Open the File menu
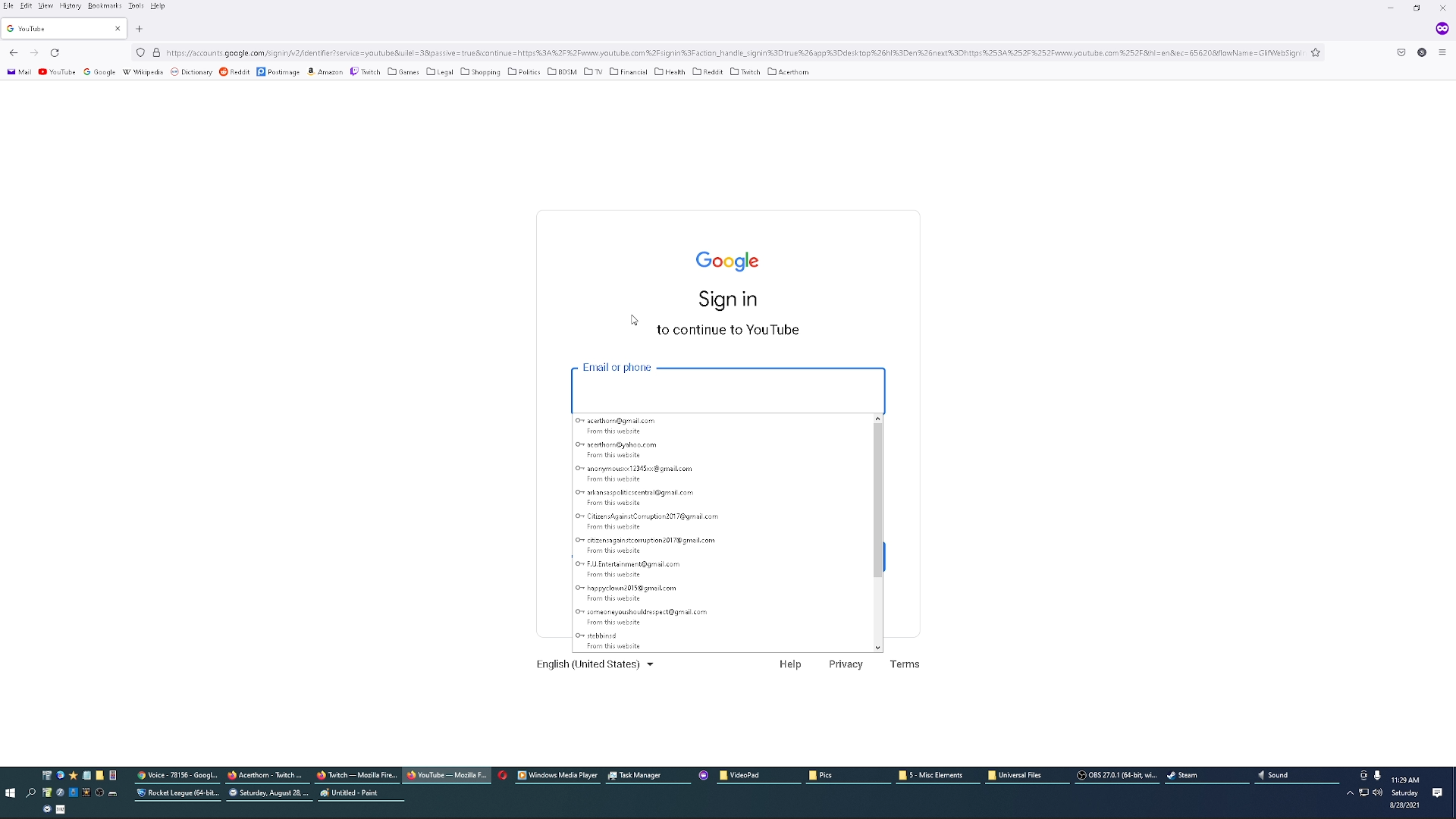Viewport: 1456px width, 819px height. (x=8, y=6)
